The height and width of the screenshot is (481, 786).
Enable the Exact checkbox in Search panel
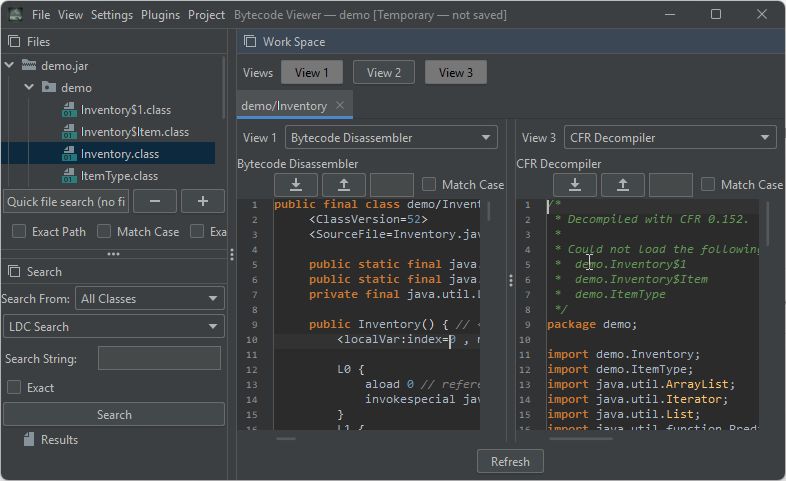point(14,387)
